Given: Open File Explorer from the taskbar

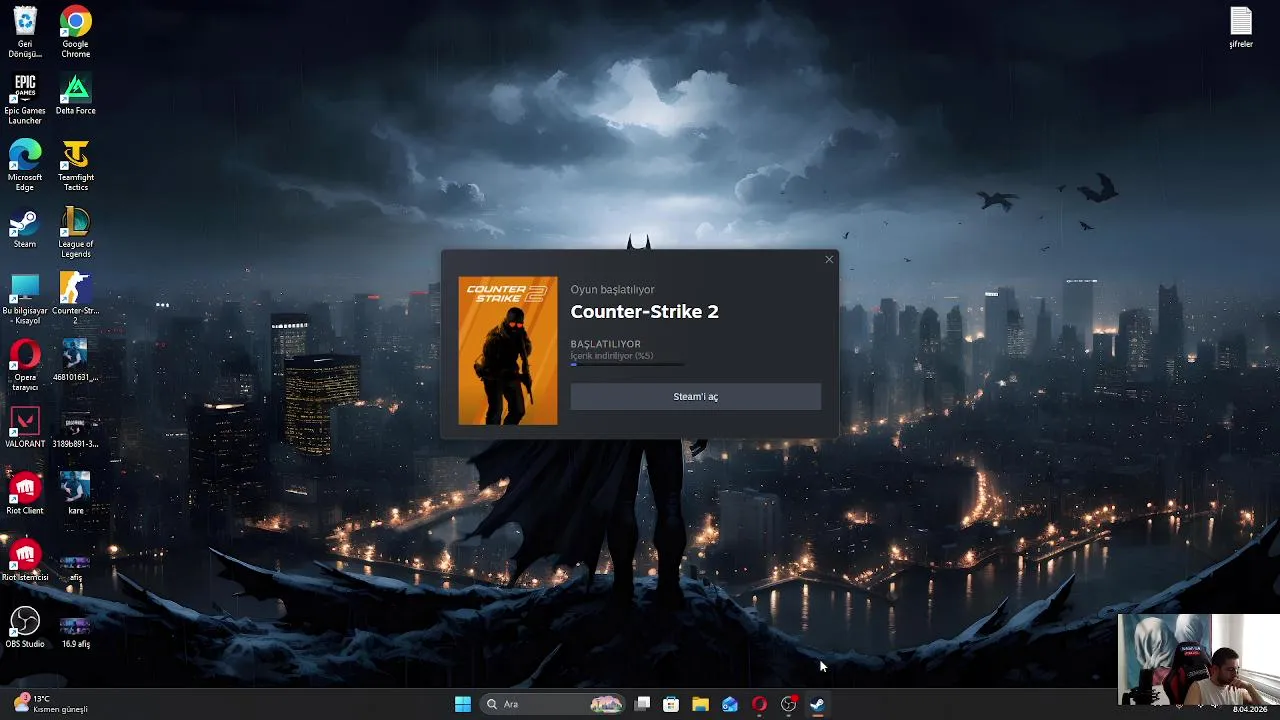Looking at the screenshot, I should click(701, 704).
